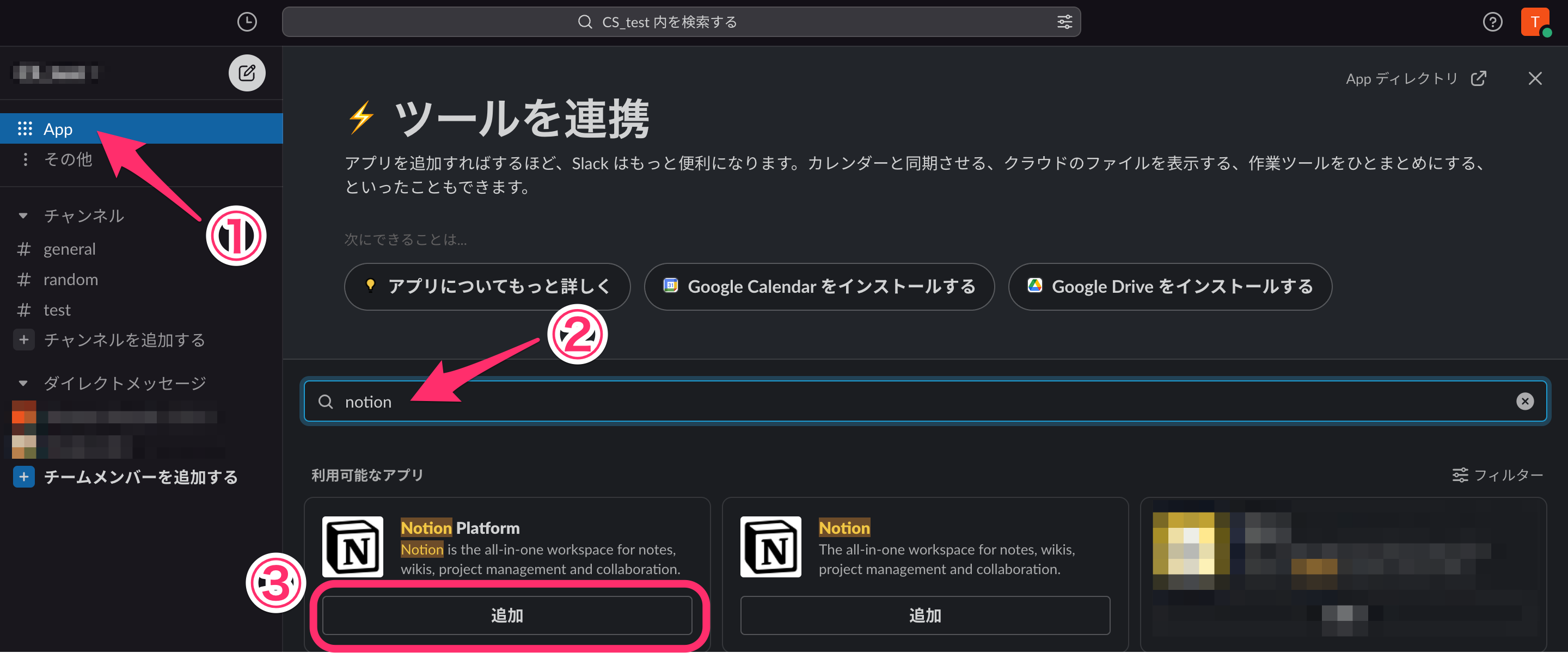Click blue plus icon for チームメンバーを追加する
Image resolution: width=1568 pixels, height=653 pixels.
[x=24, y=477]
